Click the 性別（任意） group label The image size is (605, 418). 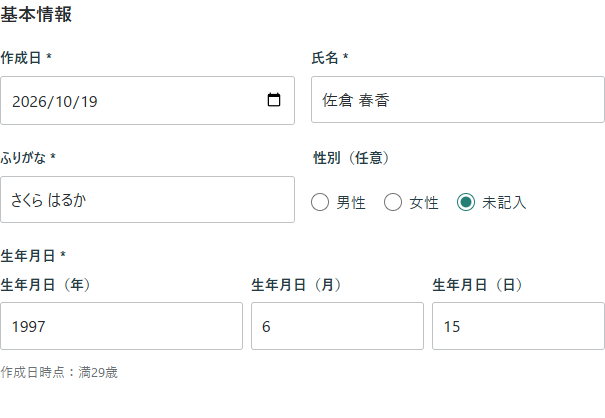[x=351, y=157]
